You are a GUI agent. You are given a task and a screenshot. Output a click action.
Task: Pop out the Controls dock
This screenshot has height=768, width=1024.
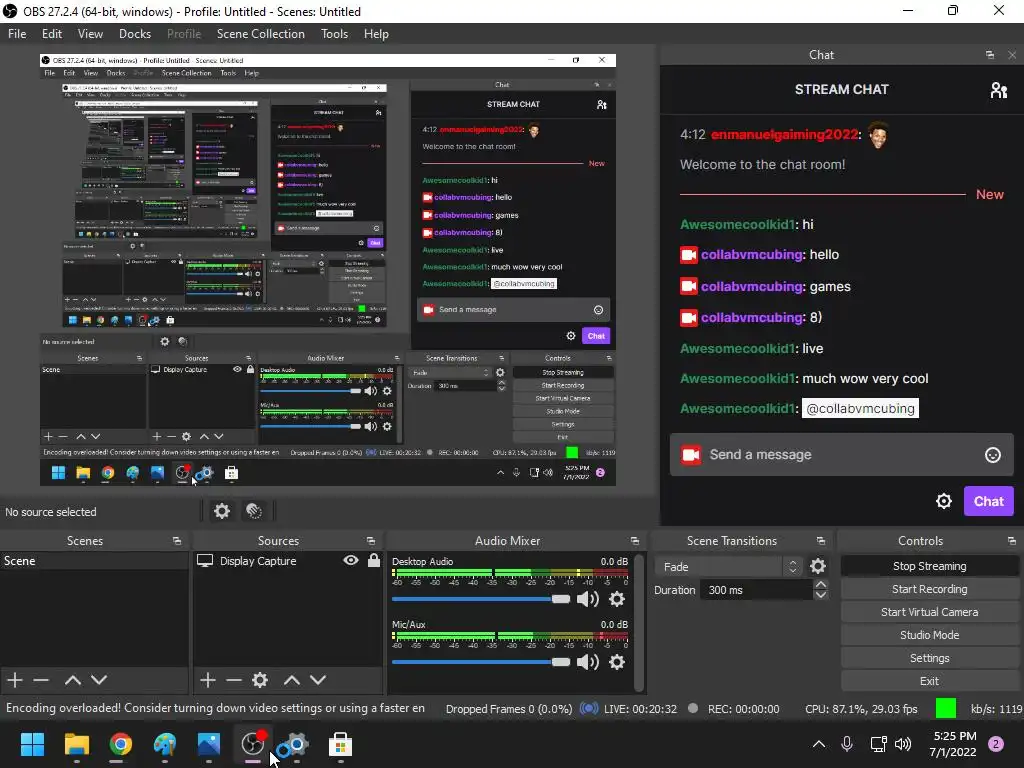click(1011, 541)
